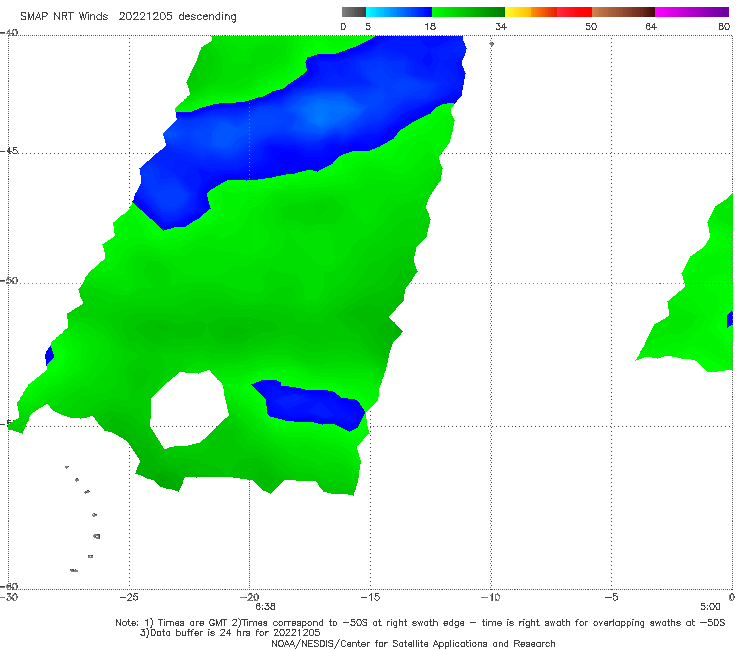The height and width of the screenshot is (650, 740).
Task: Click the yellow-red 34-50 segment of color bar
Action: [548, 12]
